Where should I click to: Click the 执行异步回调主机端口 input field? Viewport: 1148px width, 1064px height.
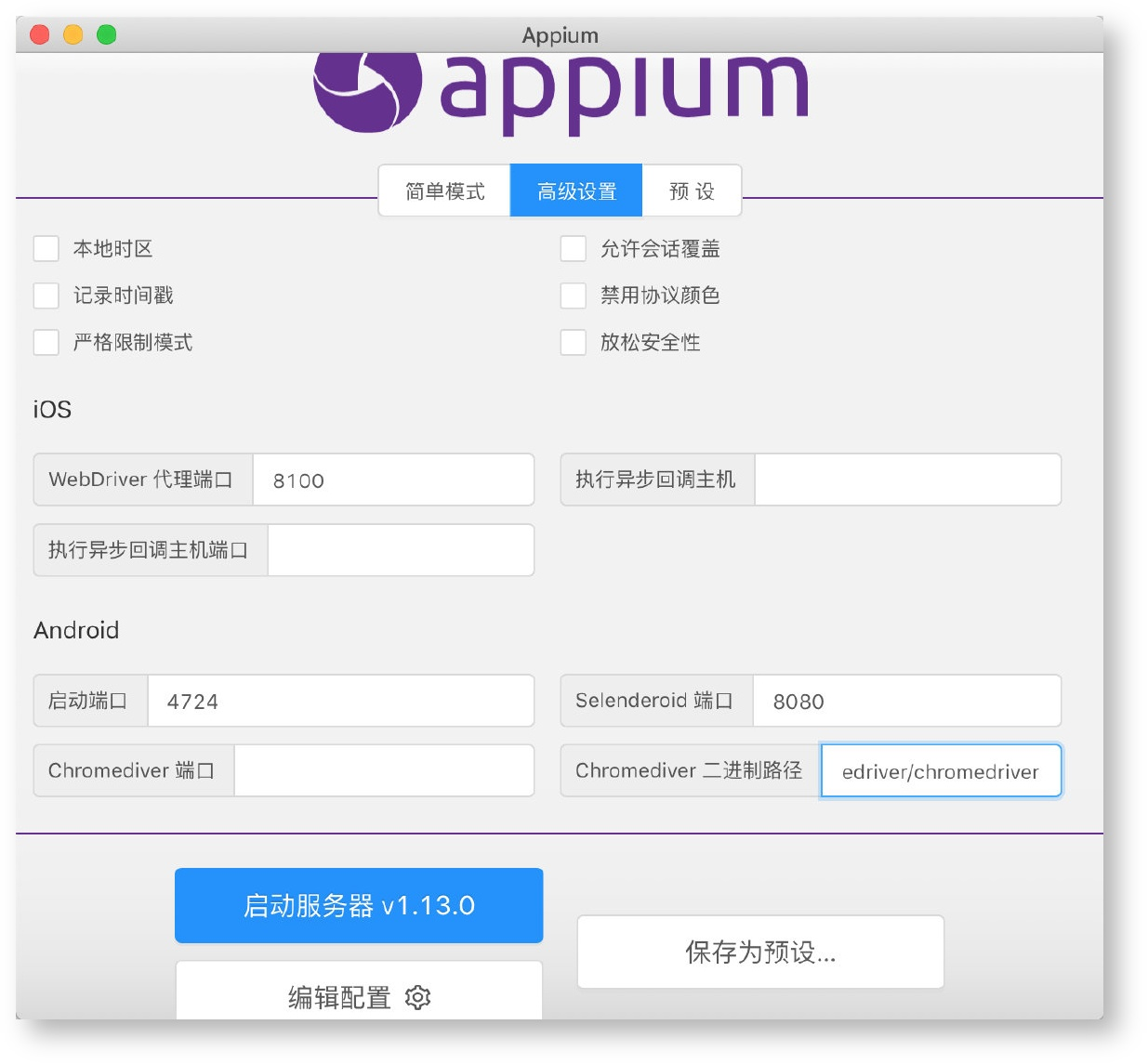[401, 550]
